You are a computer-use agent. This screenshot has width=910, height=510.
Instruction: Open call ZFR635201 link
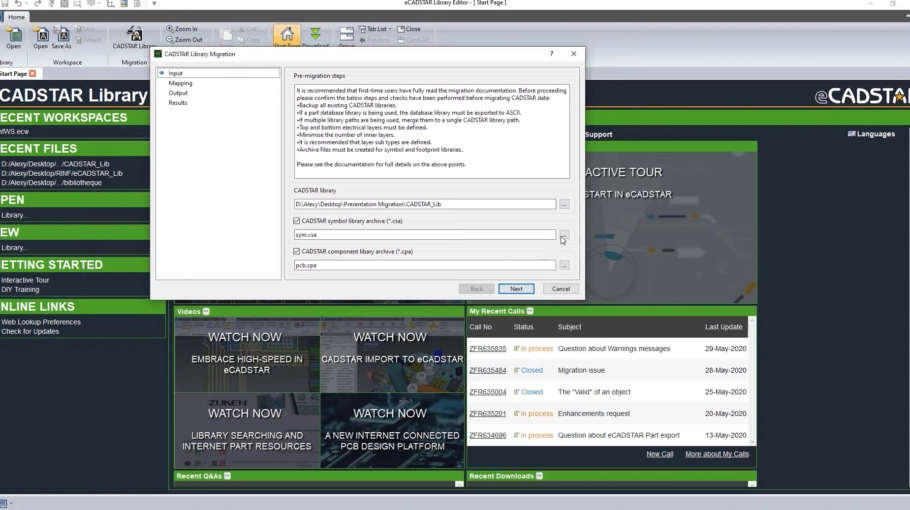coord(488,414)
